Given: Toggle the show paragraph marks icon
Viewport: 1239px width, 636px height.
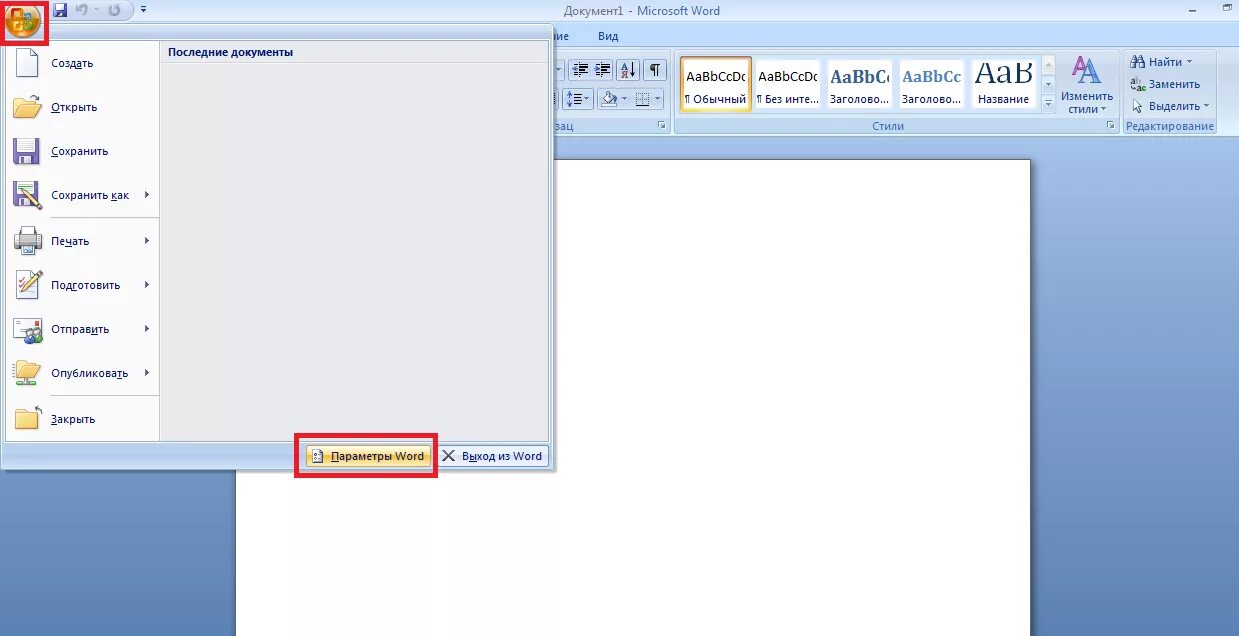Looking at the screenshot, I should pyautogui.click(x=655, y=70).
